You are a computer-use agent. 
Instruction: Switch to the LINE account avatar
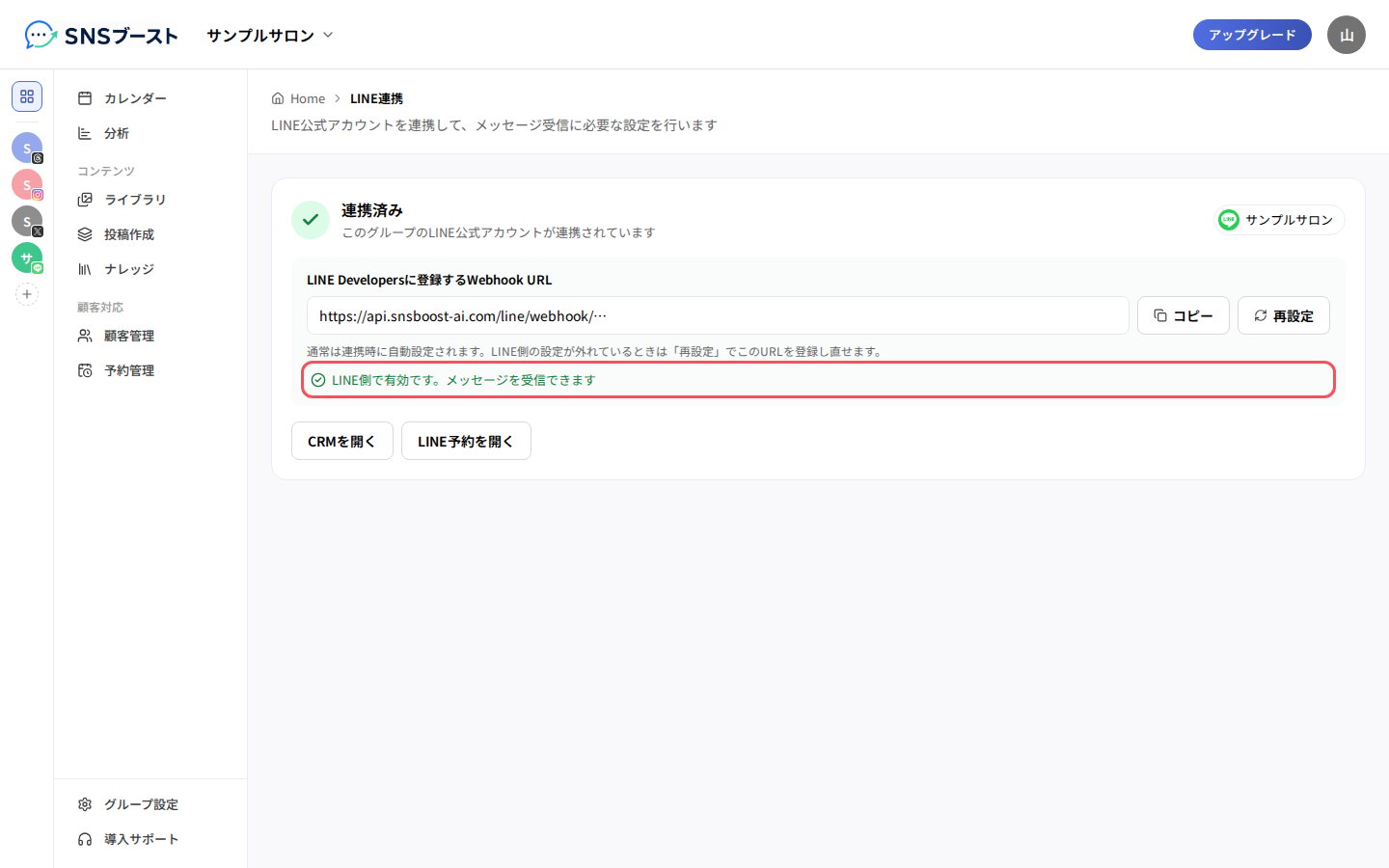tap(27, 258)
